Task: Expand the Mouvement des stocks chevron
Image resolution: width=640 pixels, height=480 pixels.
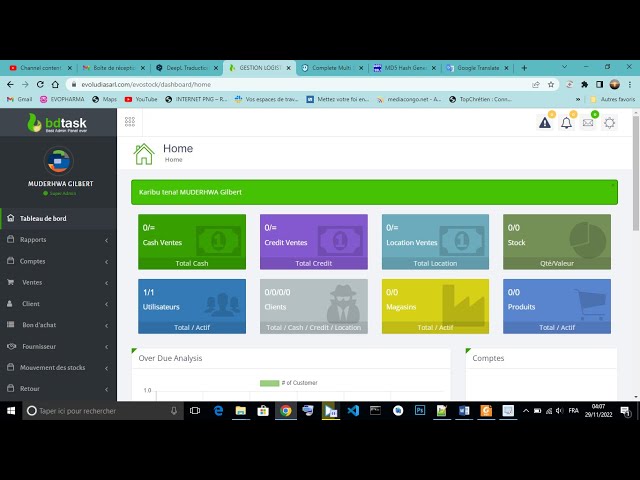Action: 107,368
